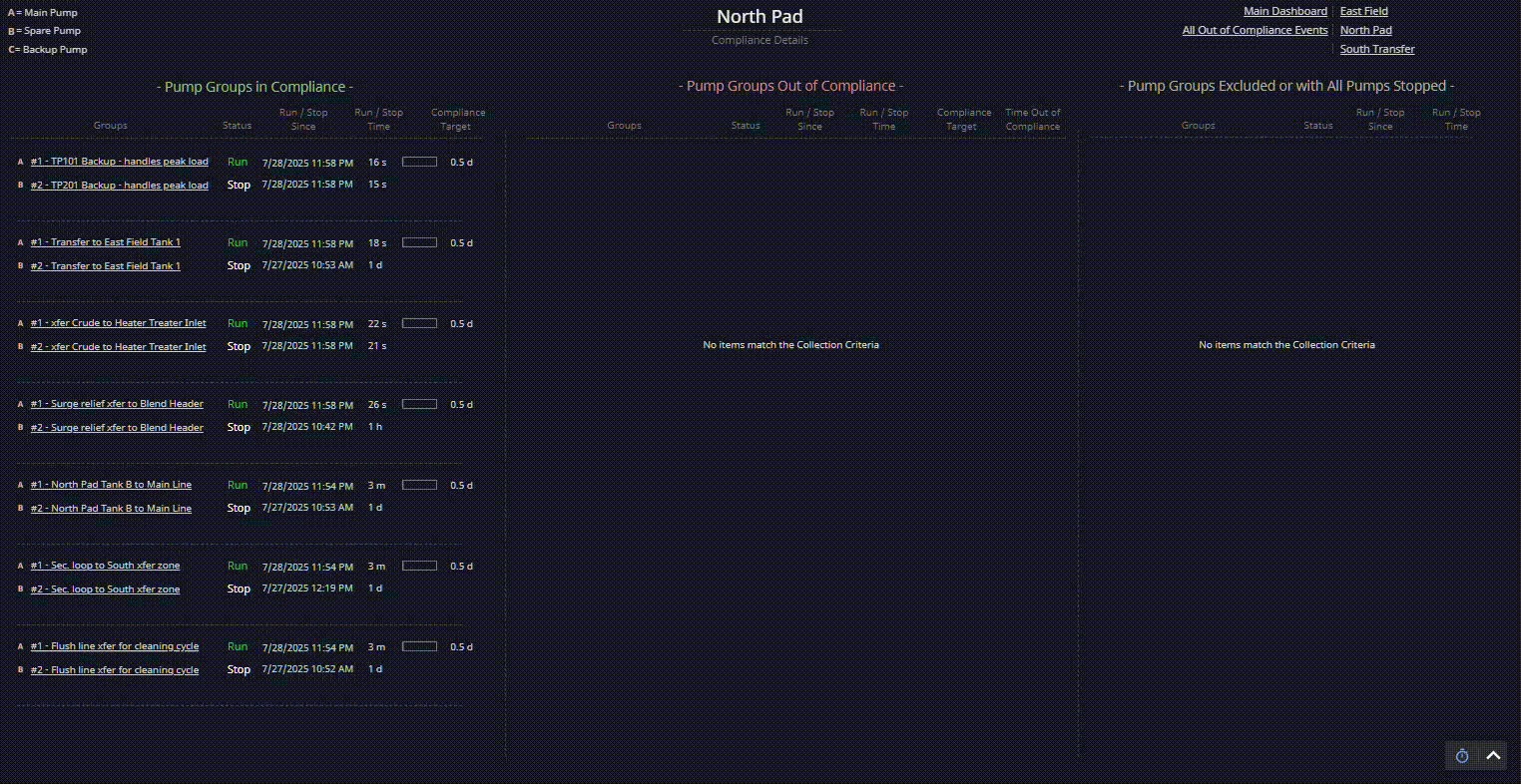Navigate to East Field page
The image size is (1521, 784).
(1363, 11)
